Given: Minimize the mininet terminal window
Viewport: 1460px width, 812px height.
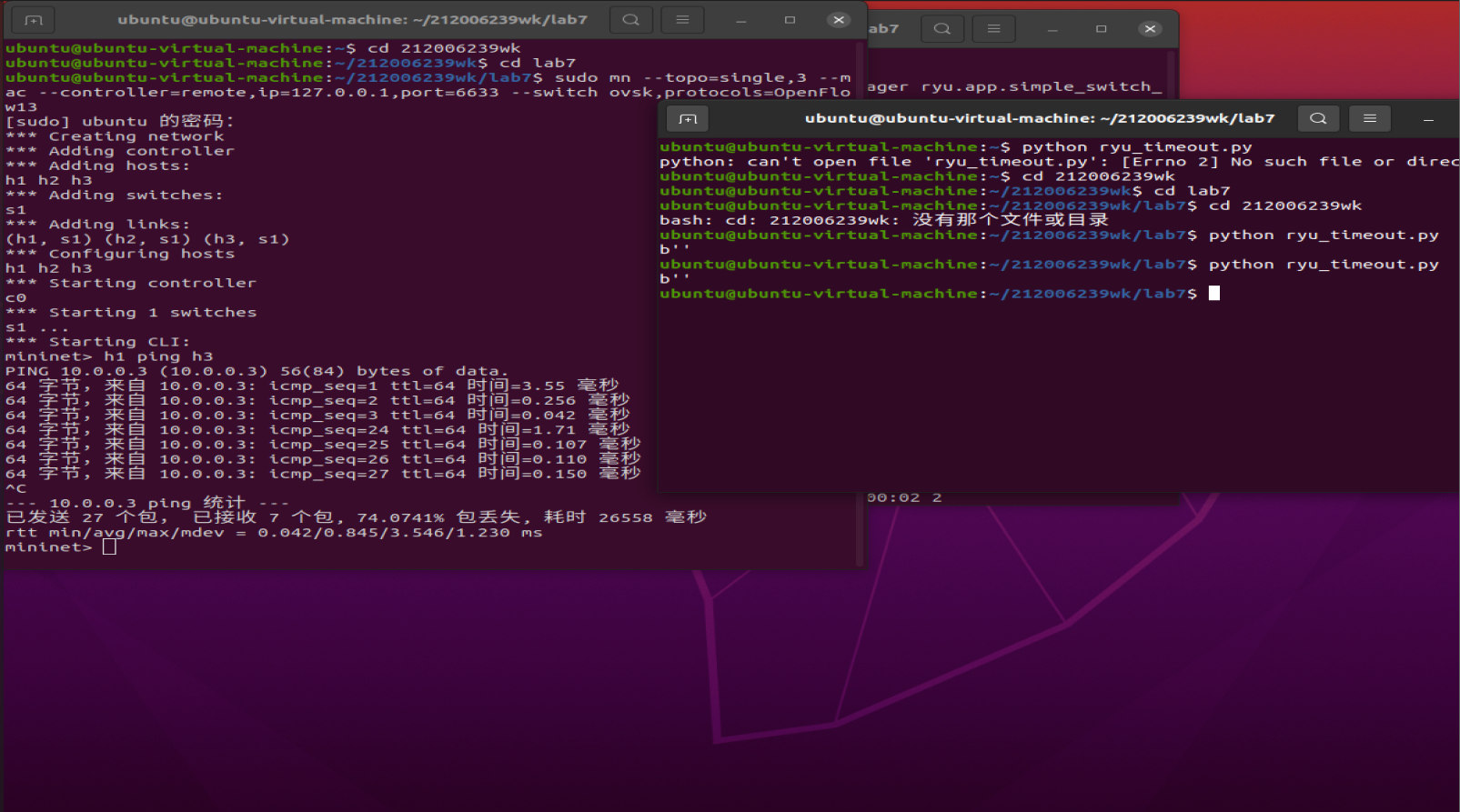Looking at the screenshot, I should click(741, 20).
